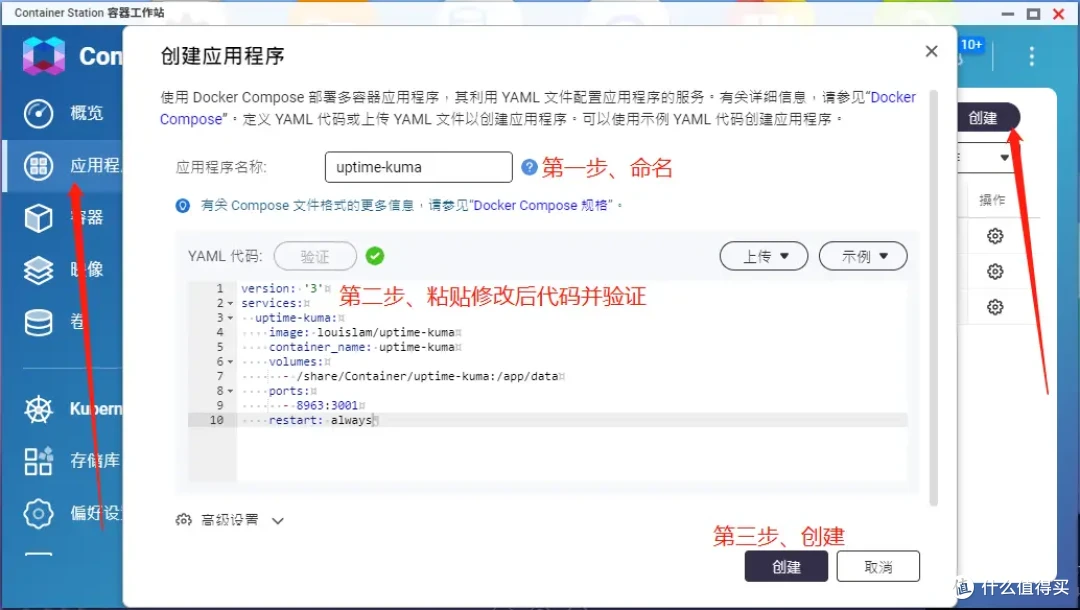Screen dimensions: 1080x610
Task: Open the "Docker Compose 规格" link
Action: click(541, 205)
